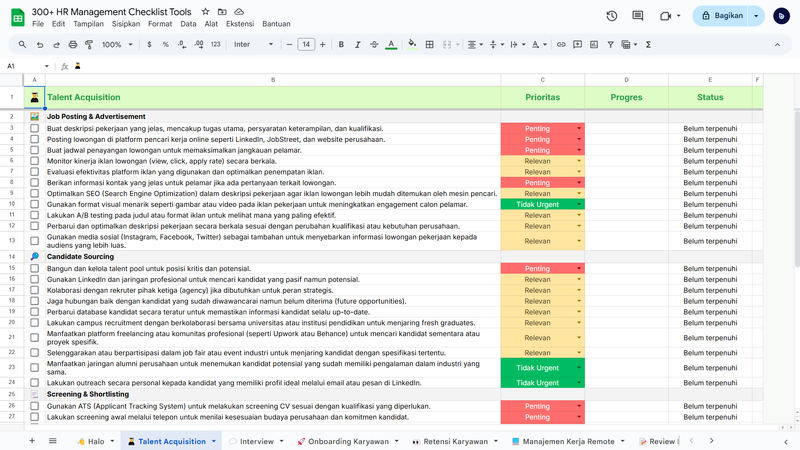
Task: Insert a link
Action: click(x=561, y=45)
